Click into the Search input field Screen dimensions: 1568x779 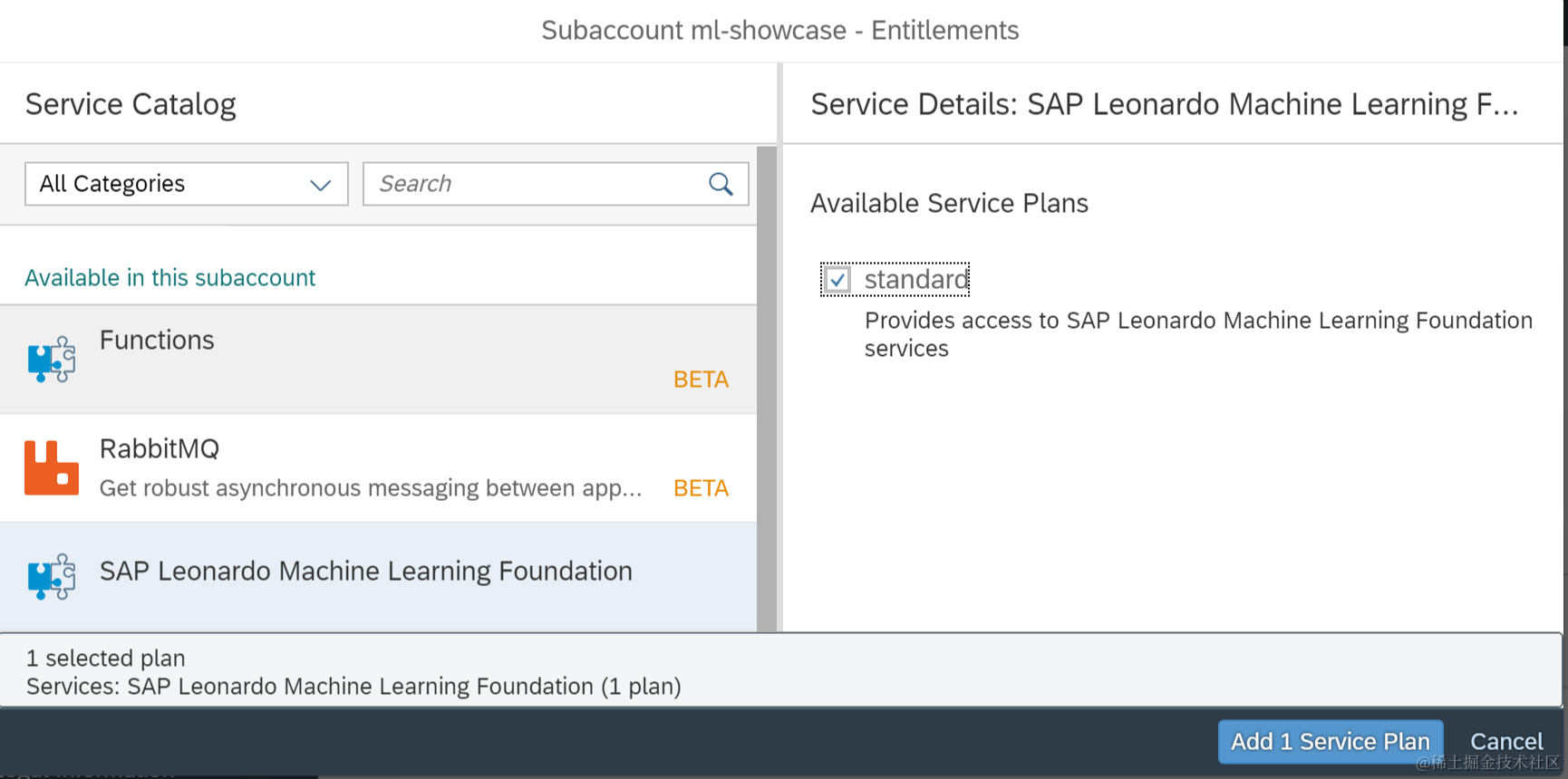click(535, 184)
